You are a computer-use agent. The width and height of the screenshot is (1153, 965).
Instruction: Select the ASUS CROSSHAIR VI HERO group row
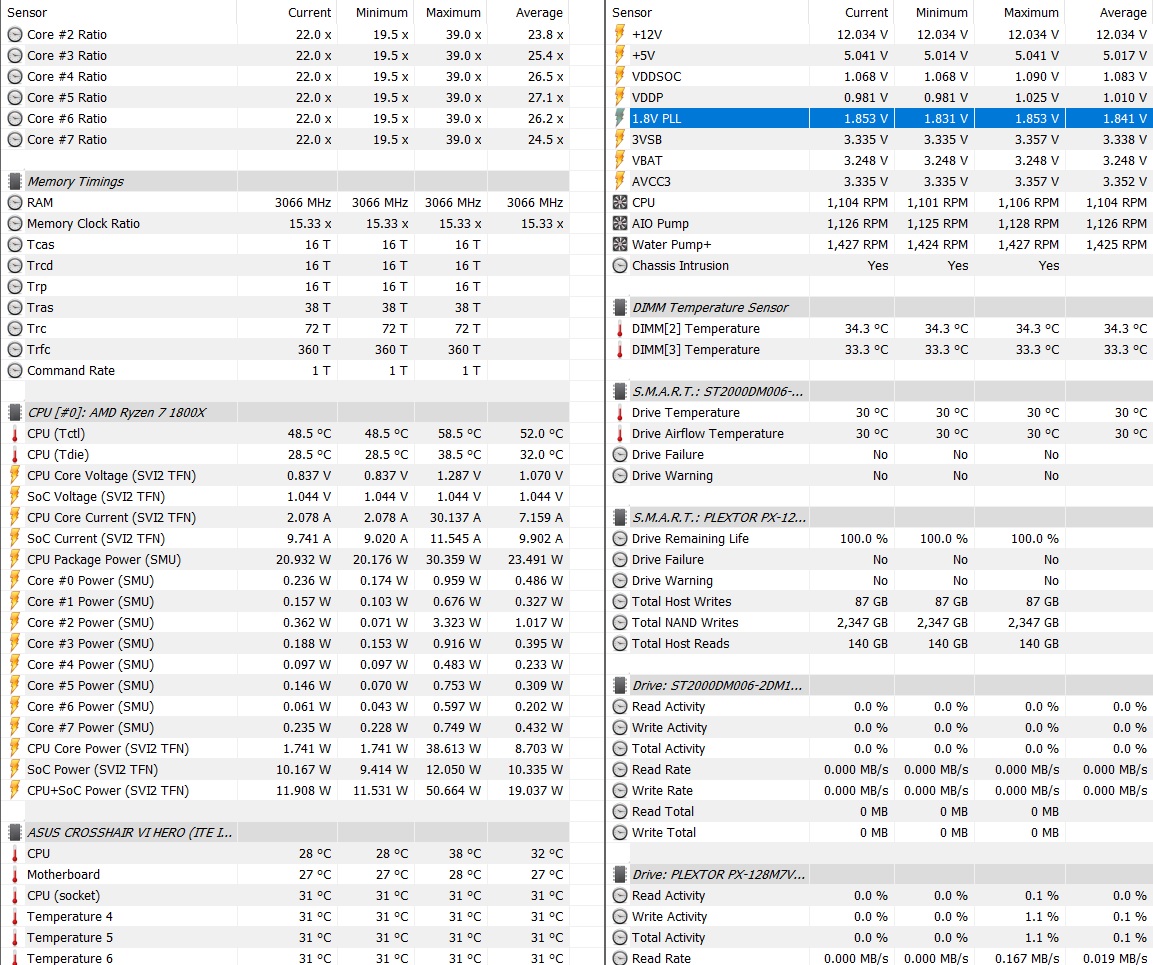coord(285,833)
